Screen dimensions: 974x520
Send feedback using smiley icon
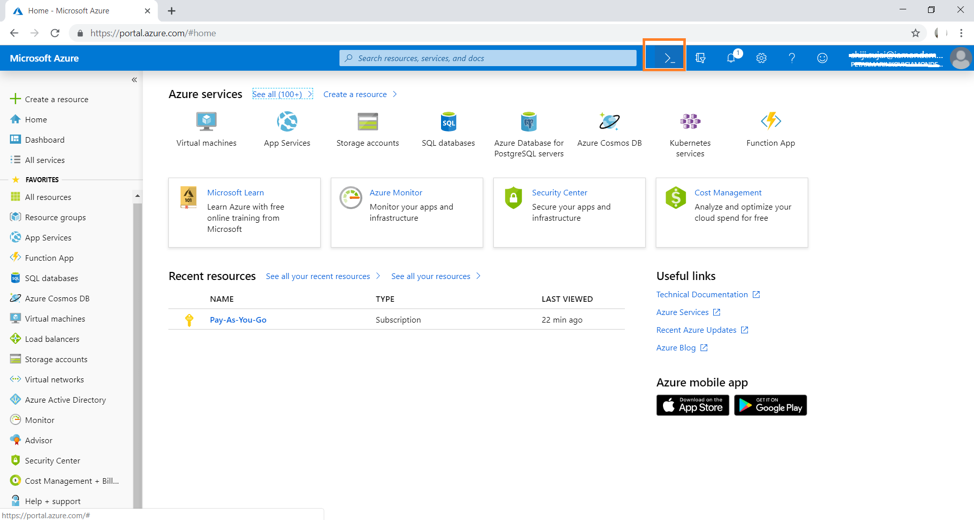(822, 58)
